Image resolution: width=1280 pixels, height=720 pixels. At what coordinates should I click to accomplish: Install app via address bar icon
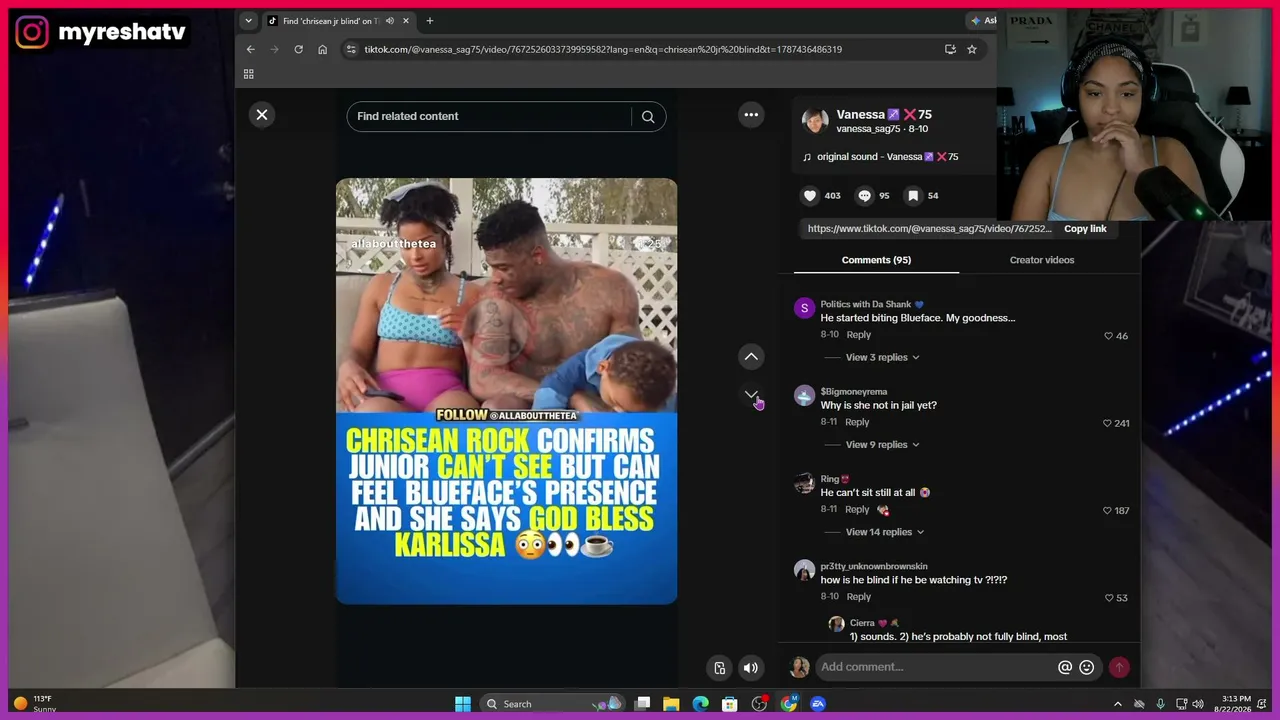(x=950, y=49)
